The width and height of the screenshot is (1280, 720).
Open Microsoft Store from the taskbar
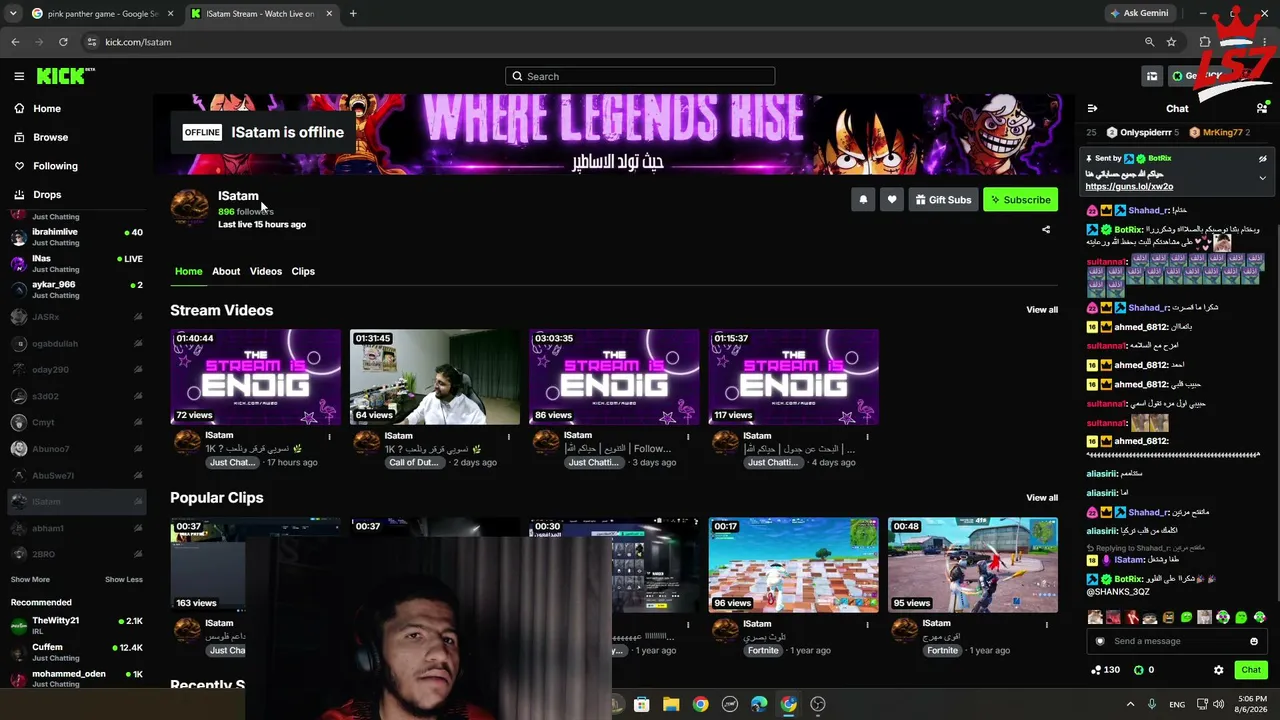pos(642,704)
